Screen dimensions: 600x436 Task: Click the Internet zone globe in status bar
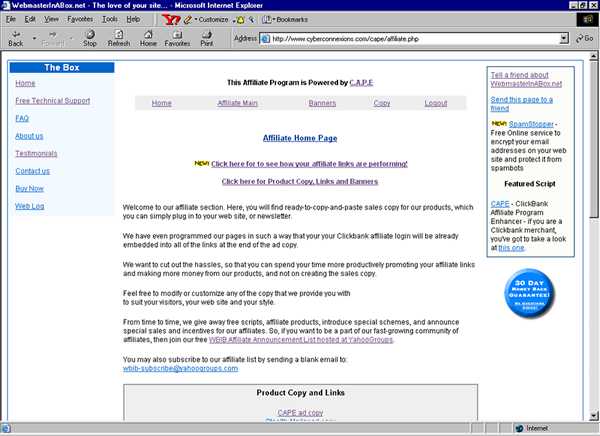[519, 428]
